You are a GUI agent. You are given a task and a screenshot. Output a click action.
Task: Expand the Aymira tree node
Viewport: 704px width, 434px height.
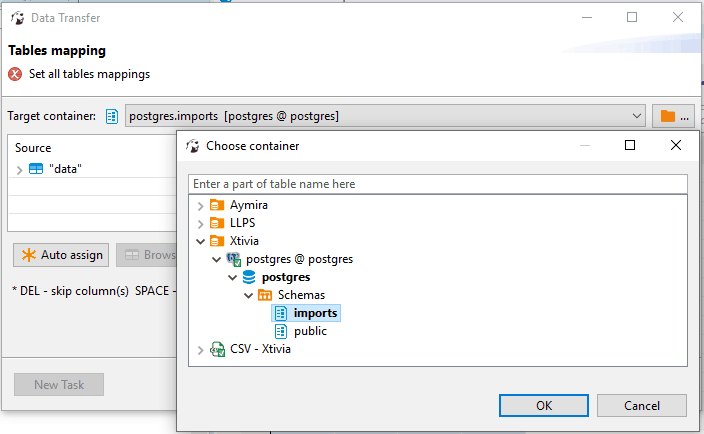coord(201,205)
